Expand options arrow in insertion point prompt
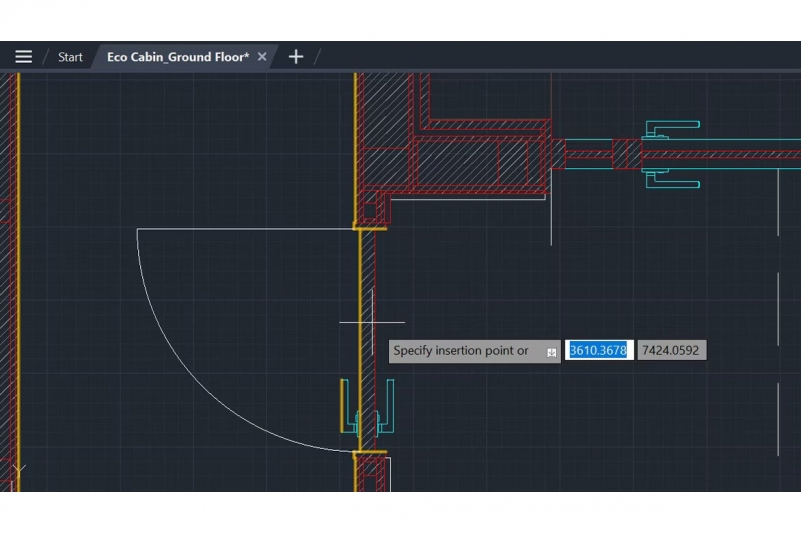 tap(551, 353)
